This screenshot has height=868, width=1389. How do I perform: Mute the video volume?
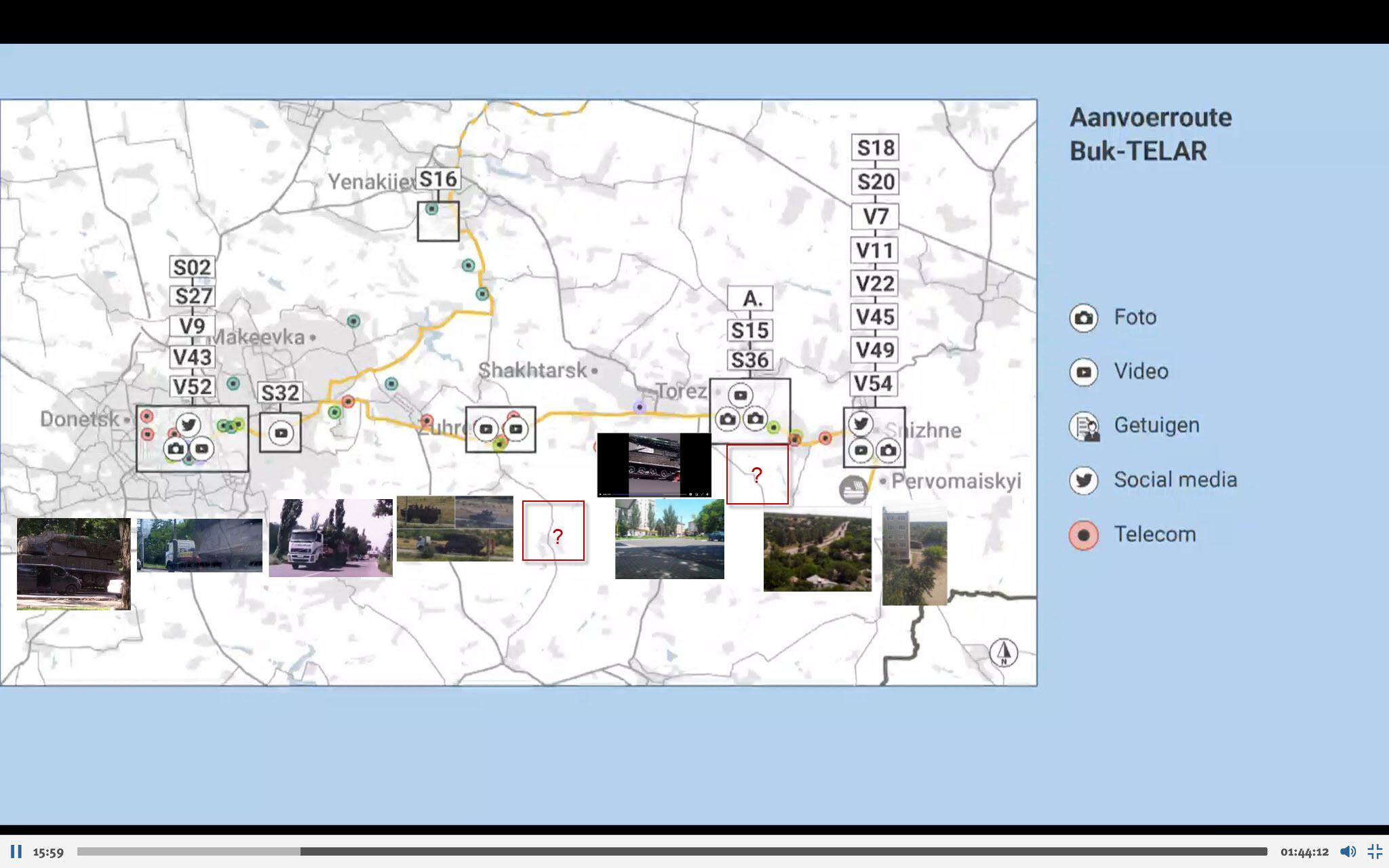point(1347,852)
